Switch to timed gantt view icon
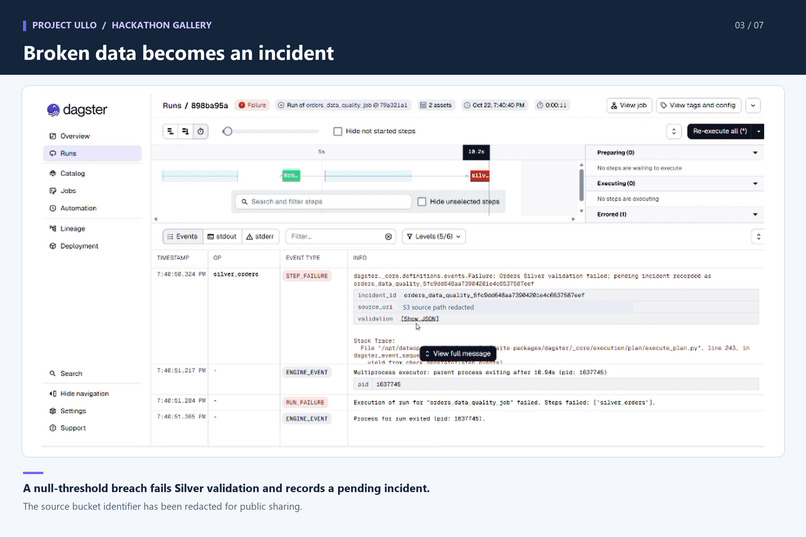The image size is (806, 537). pyautogui.click(x=200, y=132)
